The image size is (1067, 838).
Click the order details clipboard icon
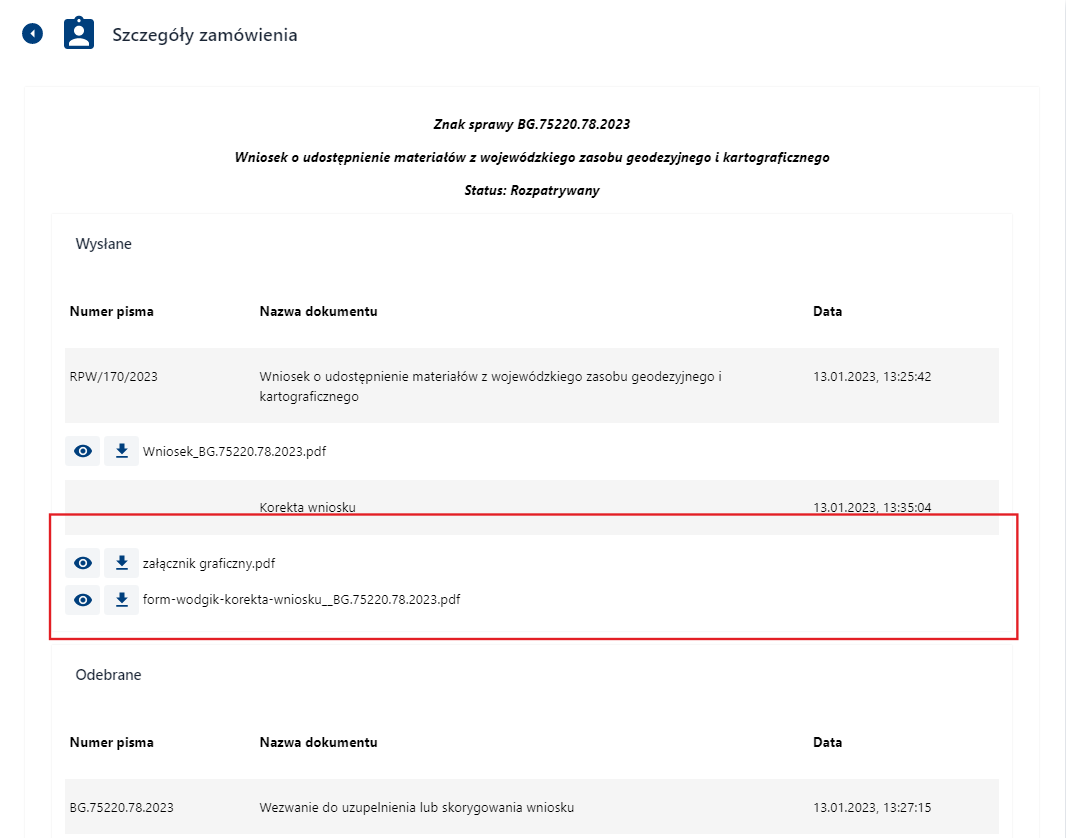(x=79, y=34)
